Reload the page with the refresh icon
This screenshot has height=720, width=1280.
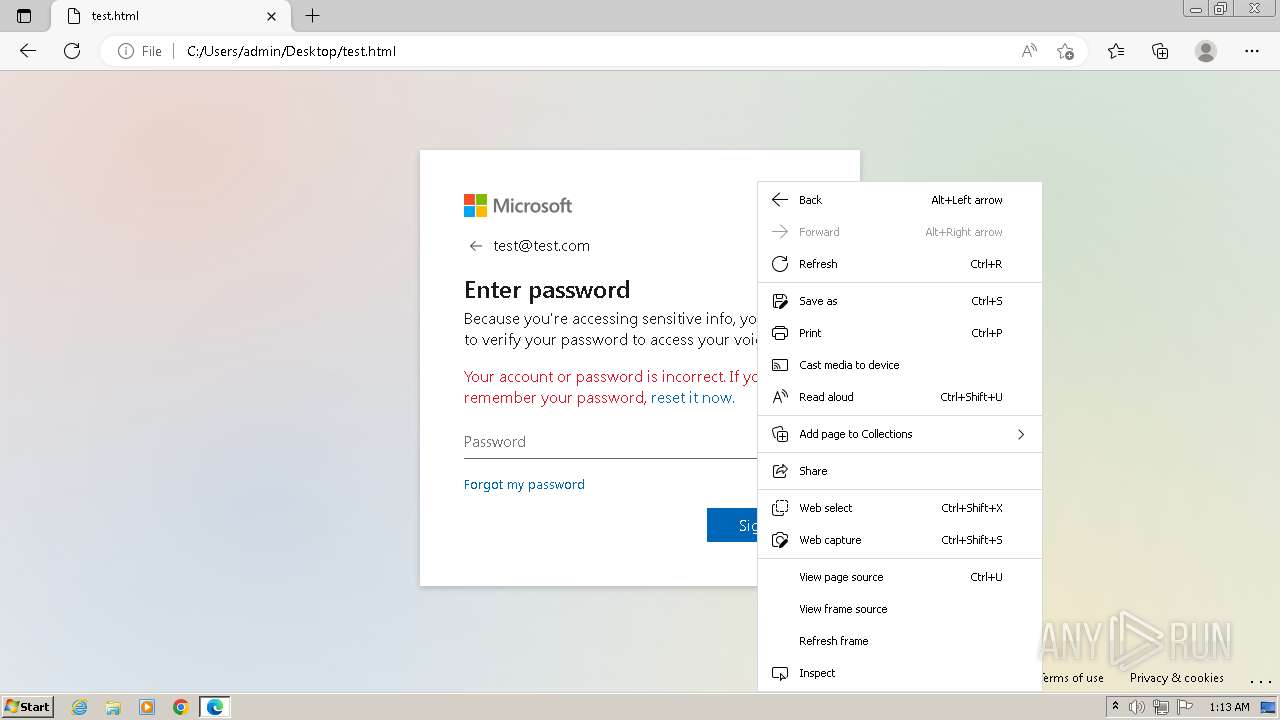point(72,51)
